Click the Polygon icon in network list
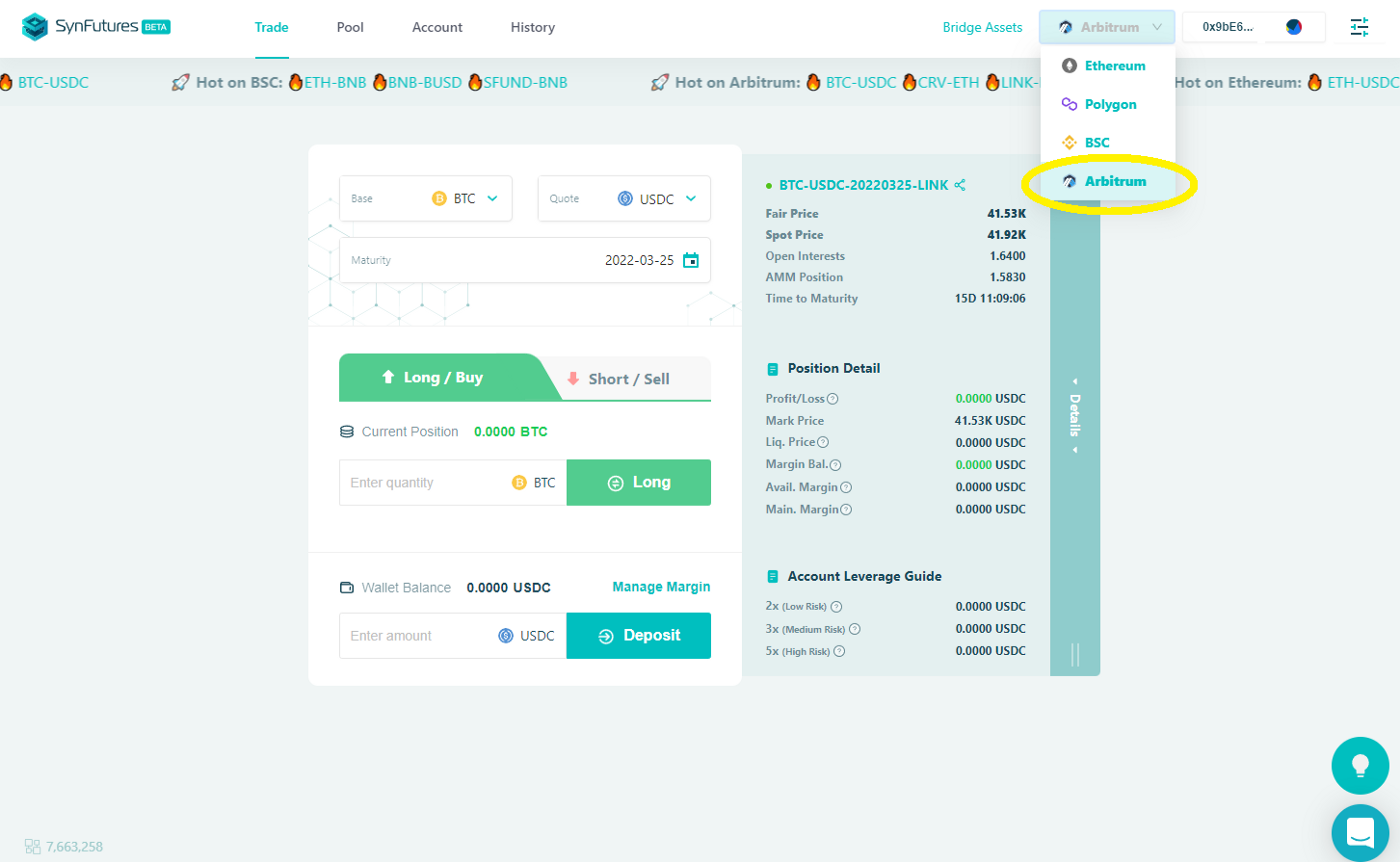This screenshot has height=862, width=1400. click(x=1069, y=104)
